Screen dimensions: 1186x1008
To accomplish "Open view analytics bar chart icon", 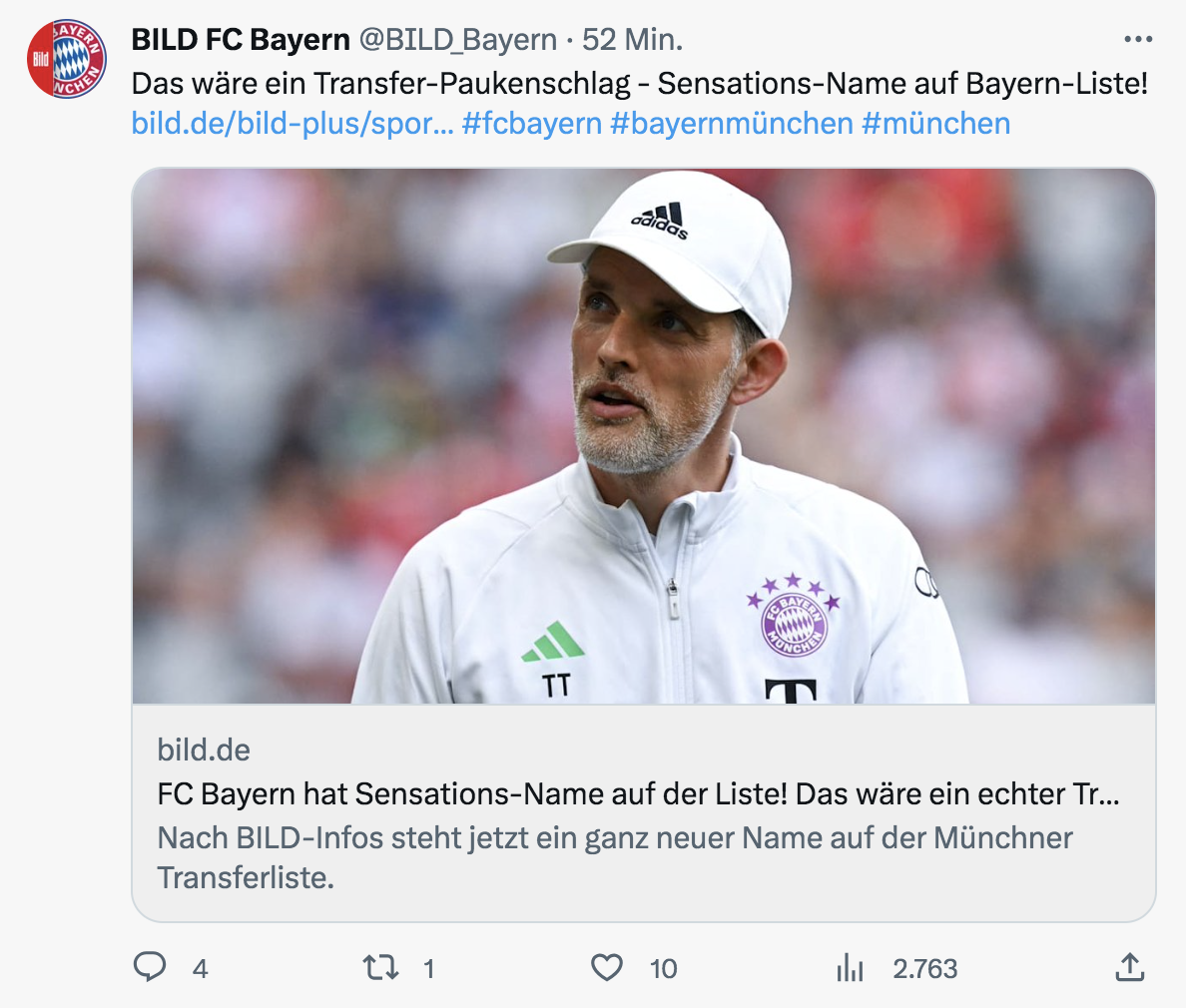I will pyautogui.click(x=850, y=967).
